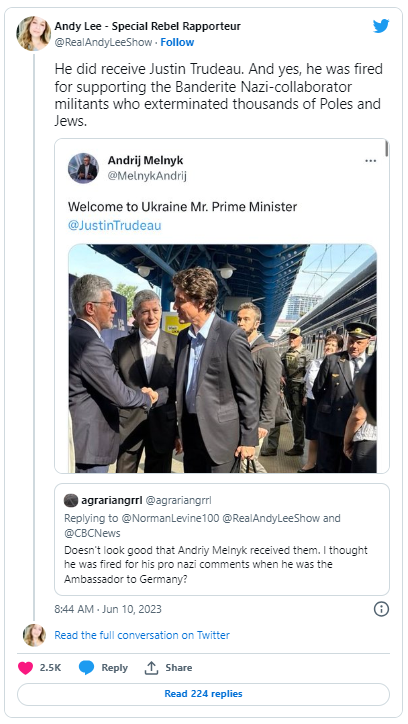Open Andy Lee's profile avatar
The image size is (408, 724).
[x=34, y=33]
